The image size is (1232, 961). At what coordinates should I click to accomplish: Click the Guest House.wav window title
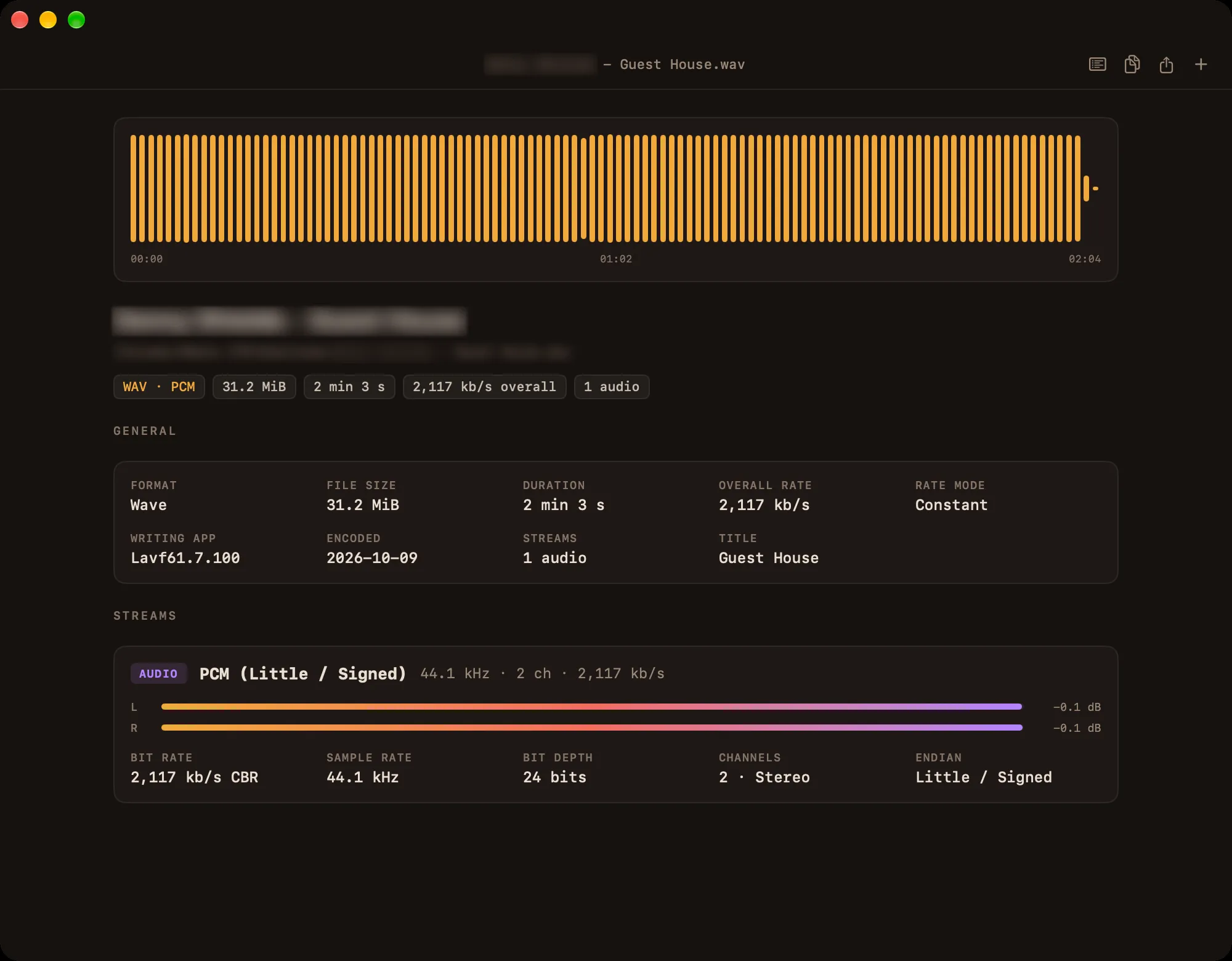pyautogui.click(x=683, y=65)
